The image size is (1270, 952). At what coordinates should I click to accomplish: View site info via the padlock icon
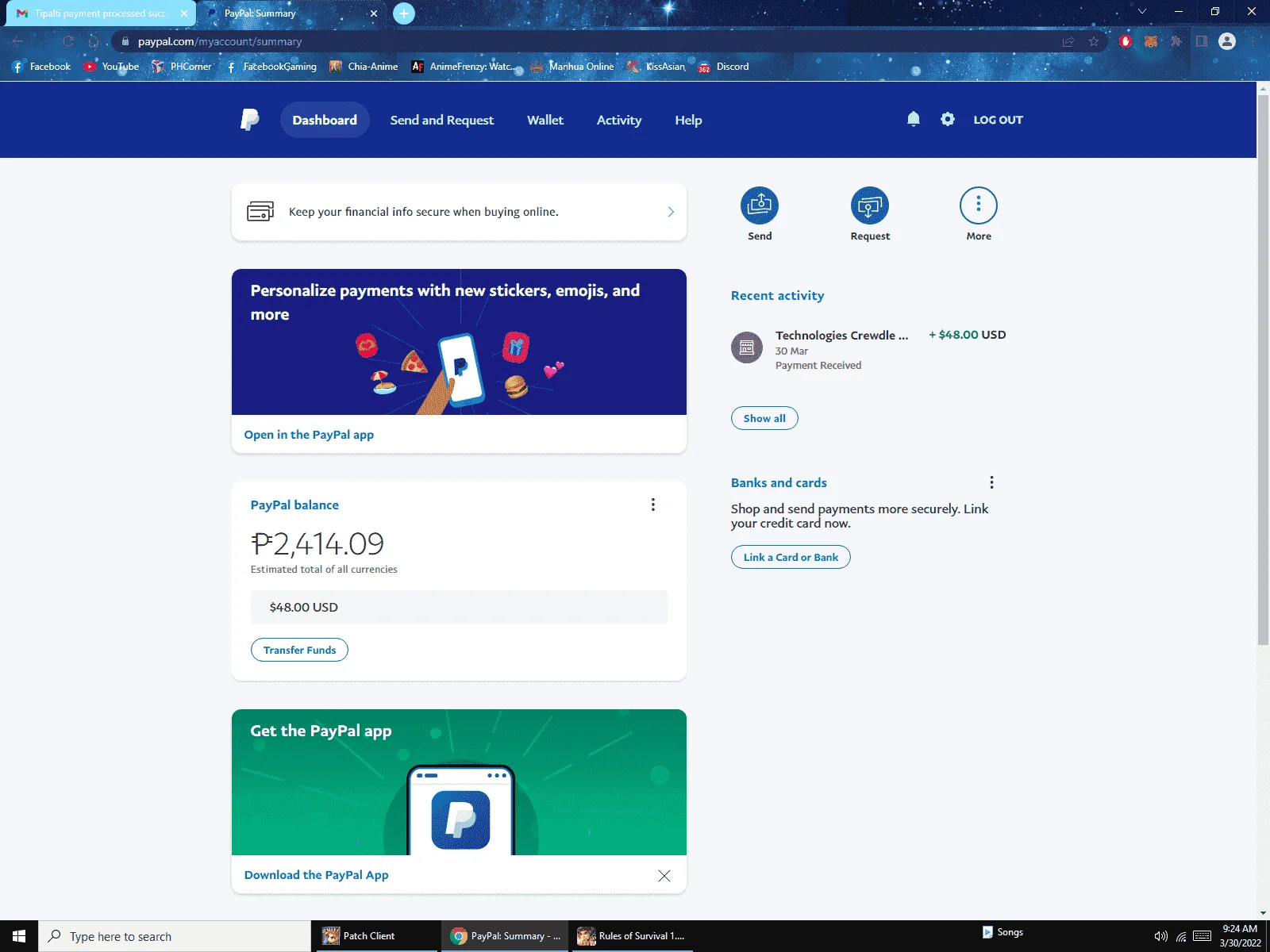pos(125,41)
